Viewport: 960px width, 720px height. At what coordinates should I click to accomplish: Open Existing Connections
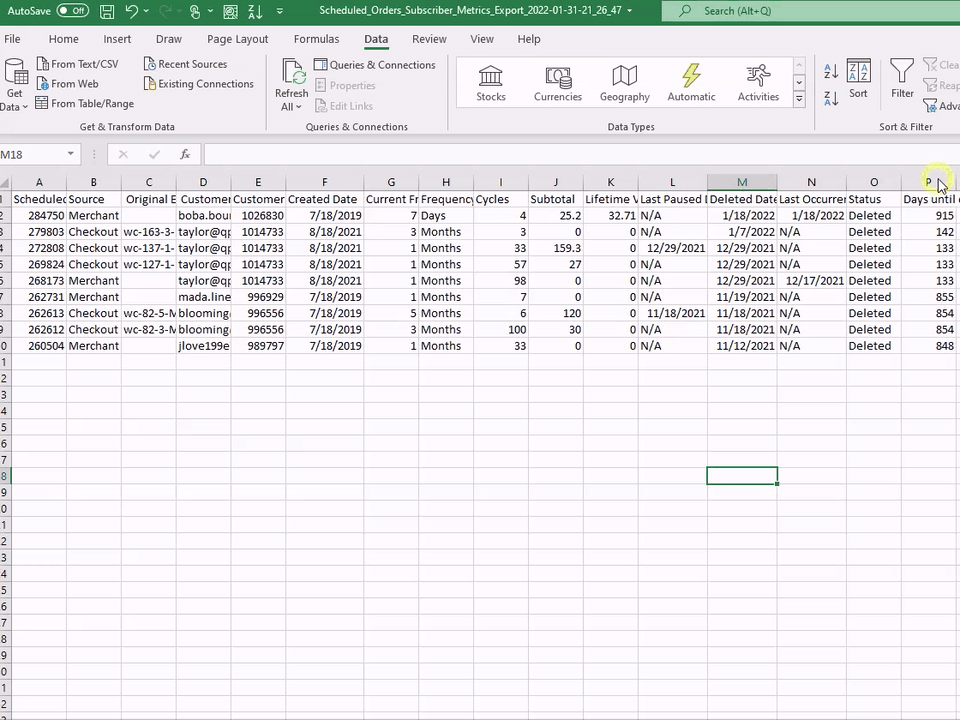pyautogui.click(x=199, y=84)
